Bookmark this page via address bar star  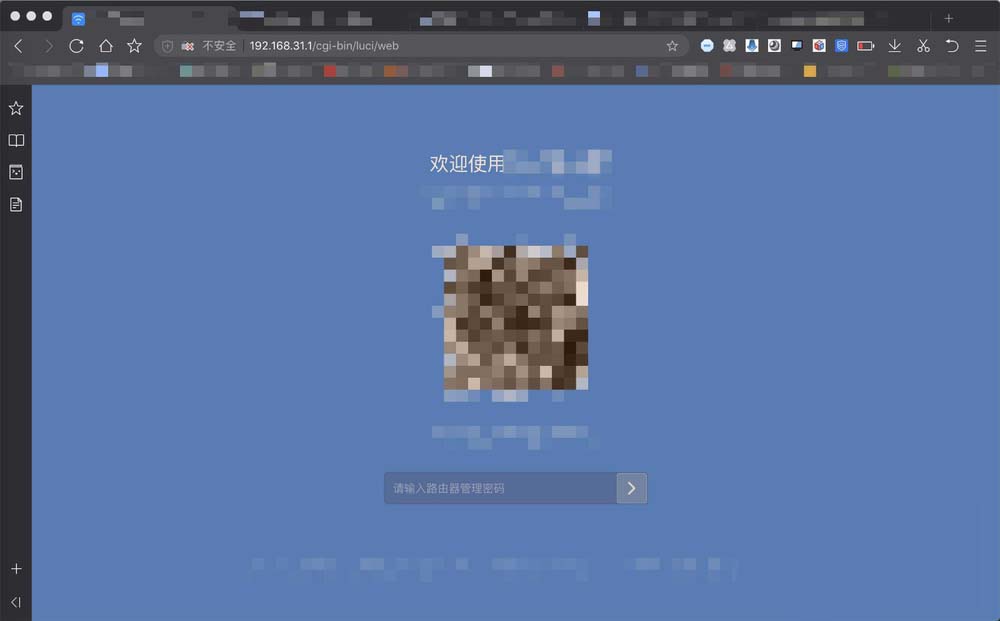672,46
